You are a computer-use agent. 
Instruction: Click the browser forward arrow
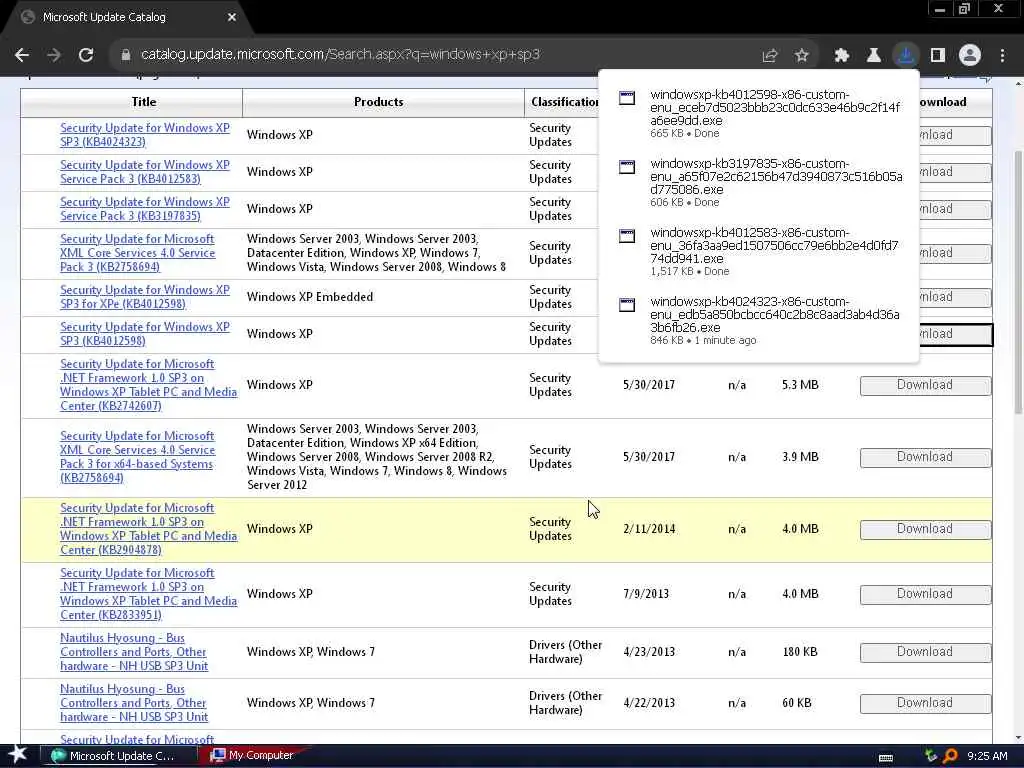54,55
